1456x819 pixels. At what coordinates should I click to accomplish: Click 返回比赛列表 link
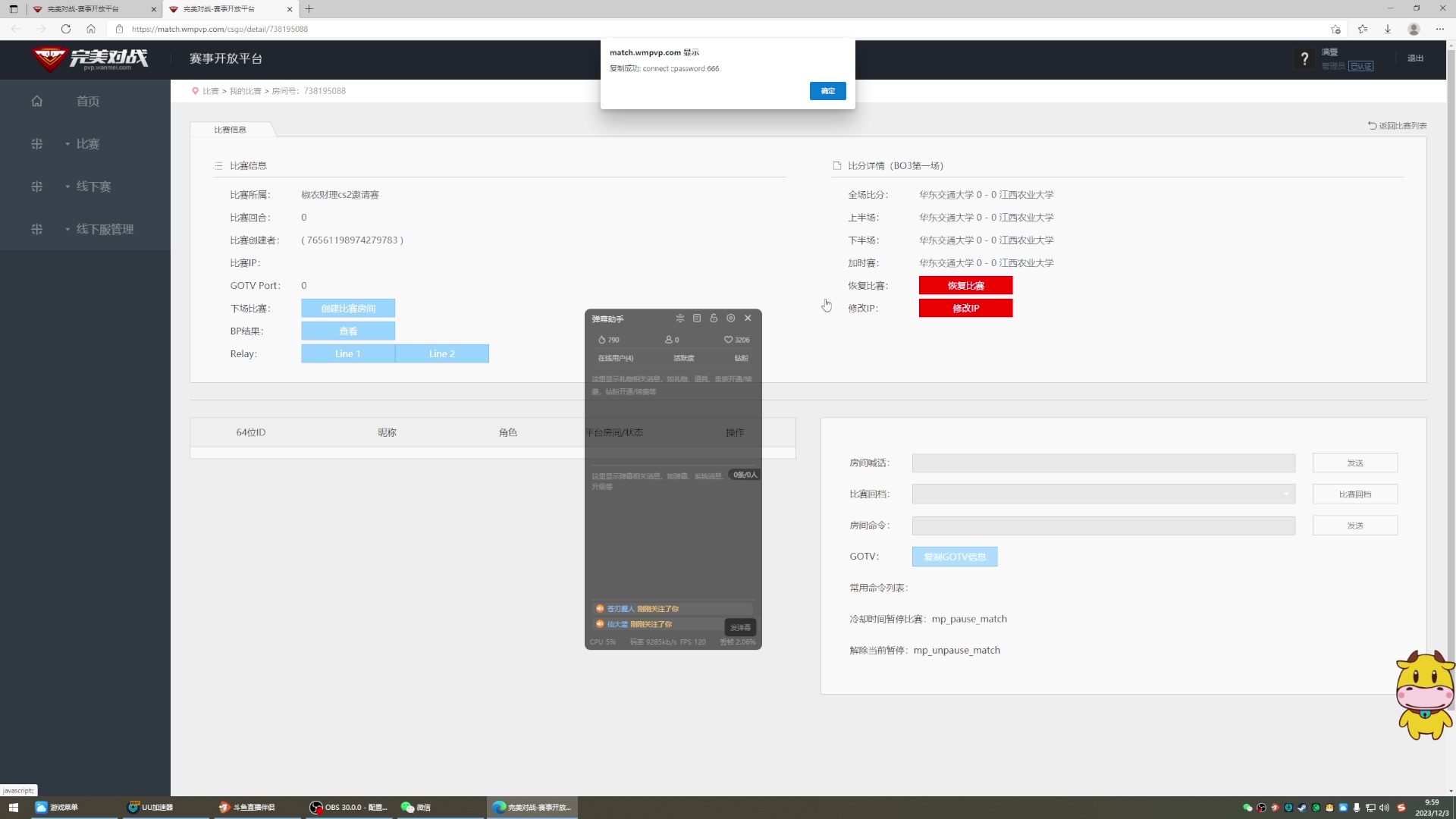point(1398,126)
